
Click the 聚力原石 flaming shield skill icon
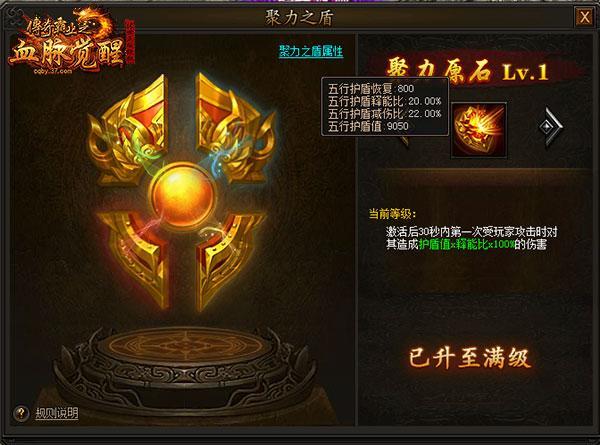pos(479,130)
